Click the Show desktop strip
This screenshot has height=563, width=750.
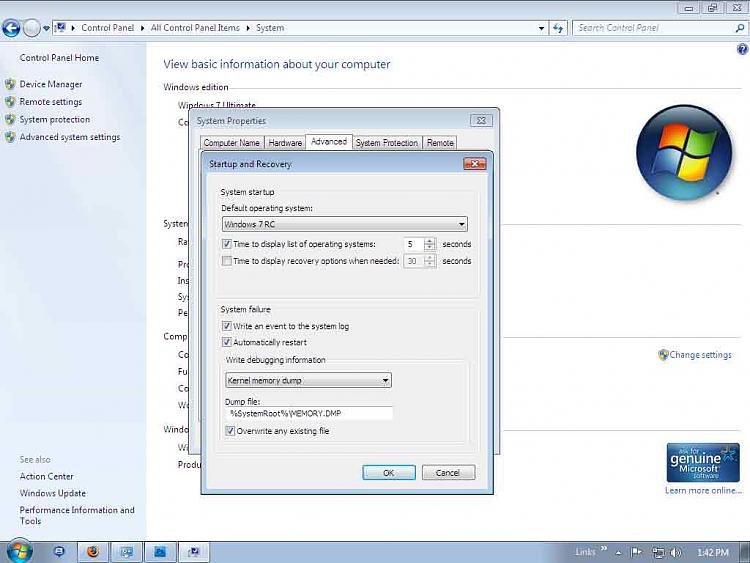tap(745, 552)
